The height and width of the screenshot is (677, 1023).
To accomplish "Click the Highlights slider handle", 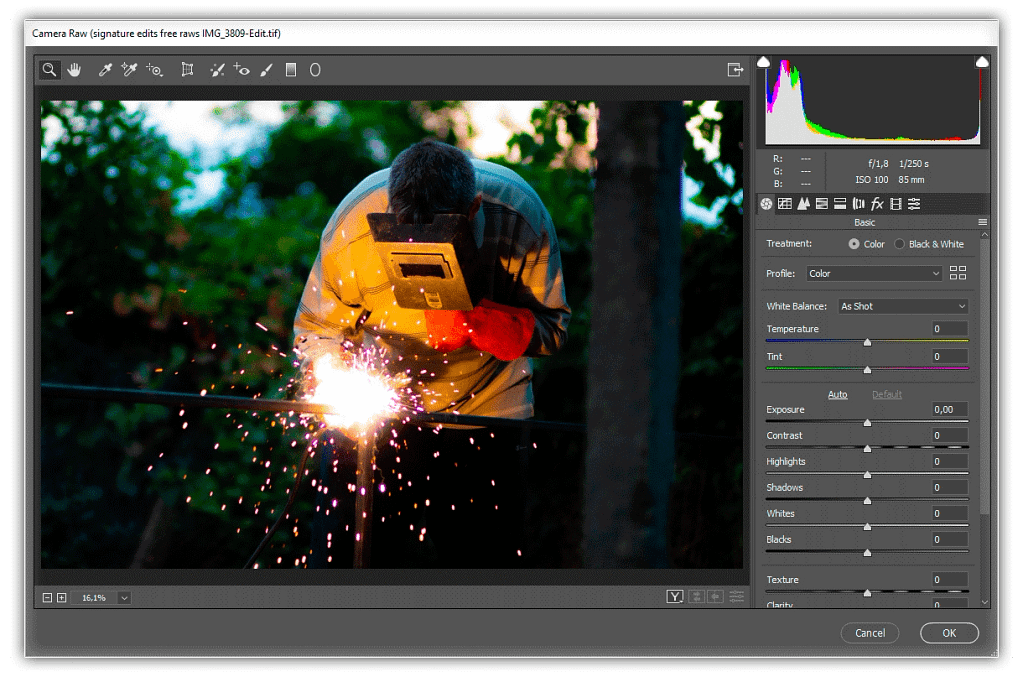I will [867, 475].
